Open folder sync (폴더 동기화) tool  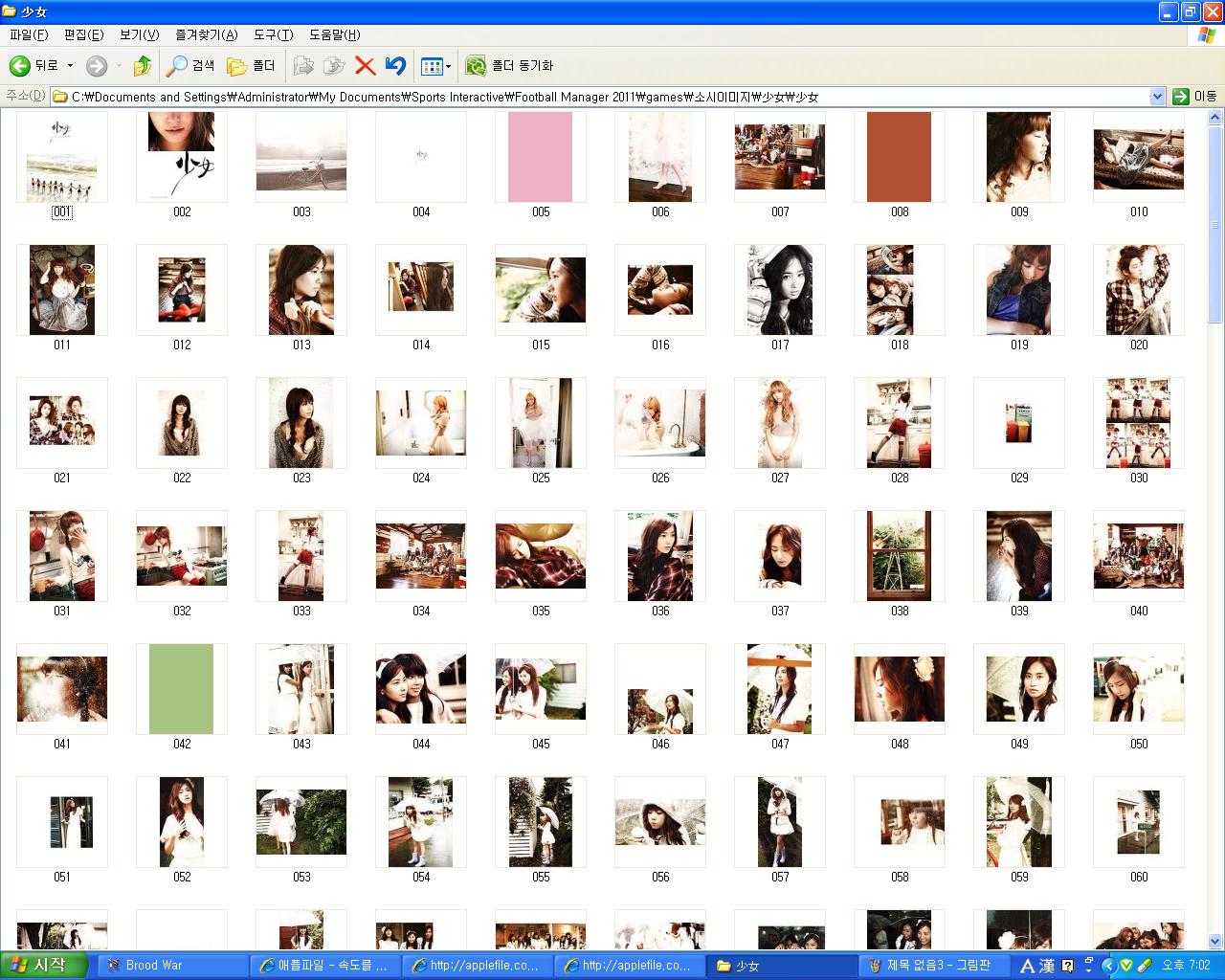coord(509,66)
